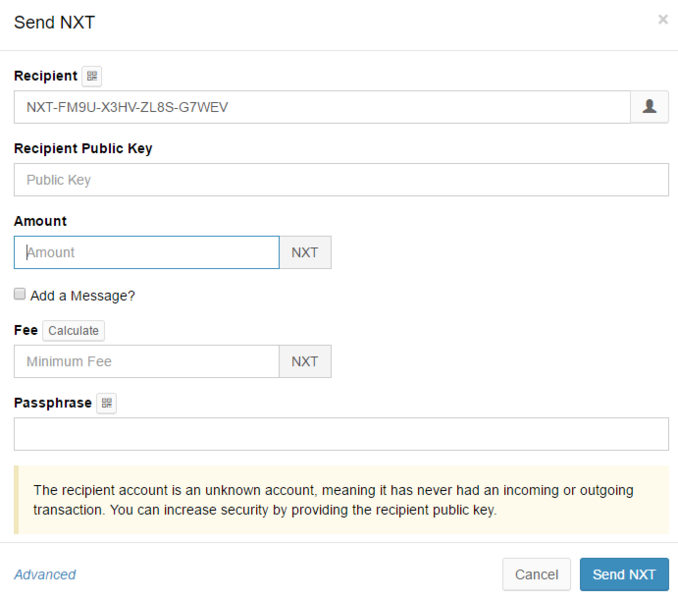Screen dimensions: 678x600
Task: Click the Recipient address field
Action: click(320, 107)
